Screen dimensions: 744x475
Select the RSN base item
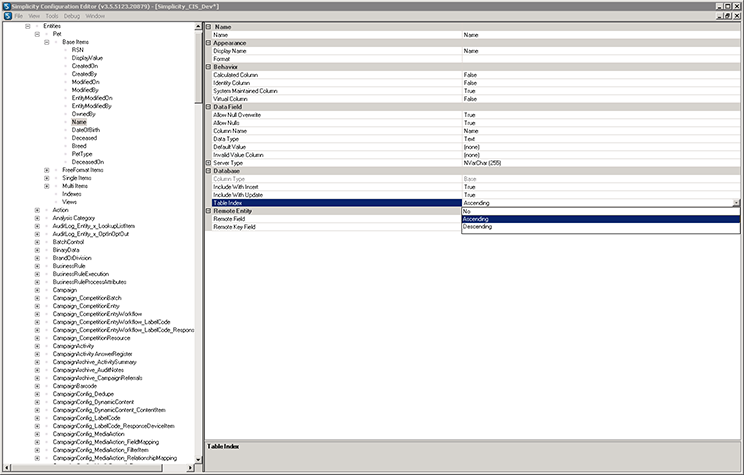click(77, 50)
